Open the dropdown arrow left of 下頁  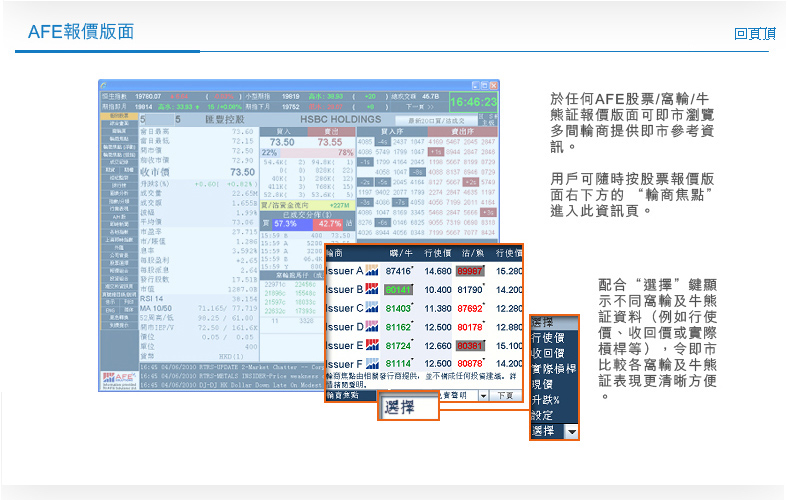(482, 395)
